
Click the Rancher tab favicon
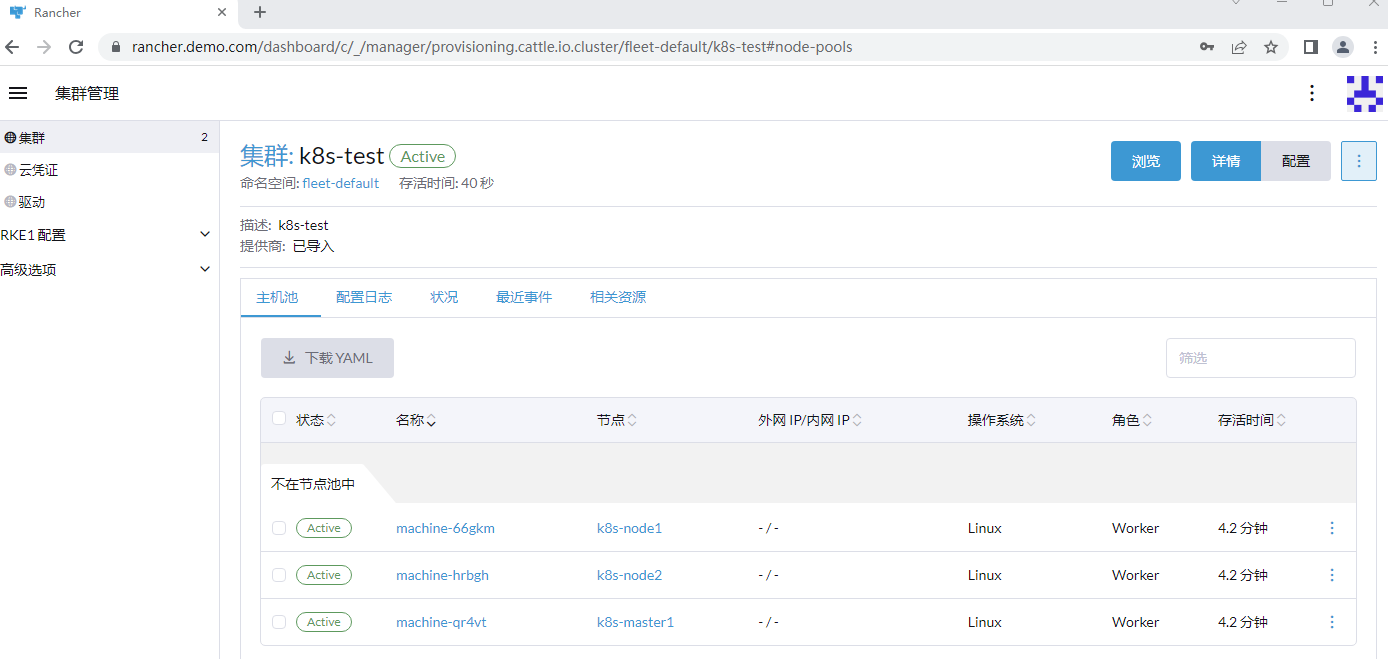(17, 12)
